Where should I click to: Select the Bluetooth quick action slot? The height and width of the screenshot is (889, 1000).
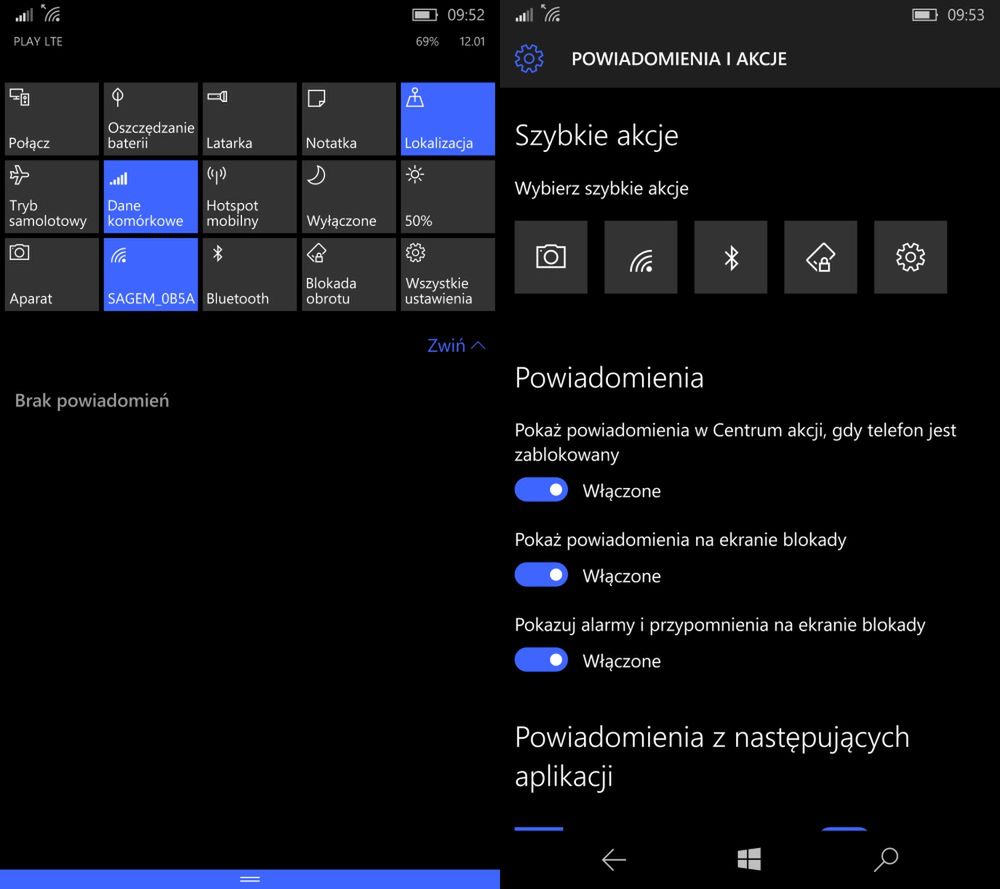(731, 257)
